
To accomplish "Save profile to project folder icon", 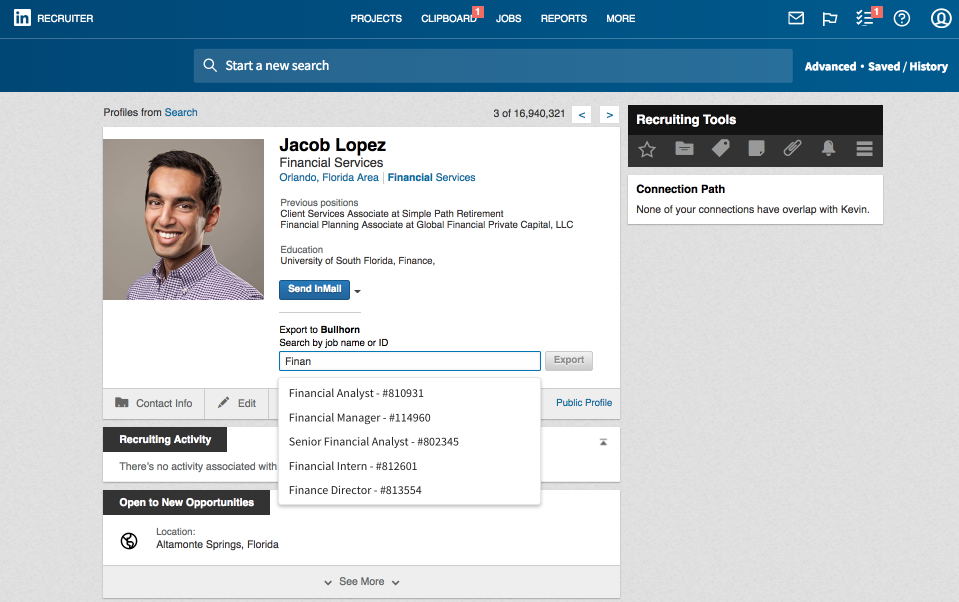I will pyautogui.click(x=684, y=148).
